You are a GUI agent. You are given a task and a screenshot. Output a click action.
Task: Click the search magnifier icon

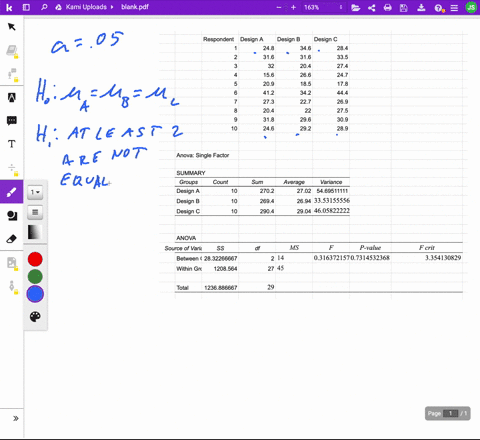tap(44, 7)
